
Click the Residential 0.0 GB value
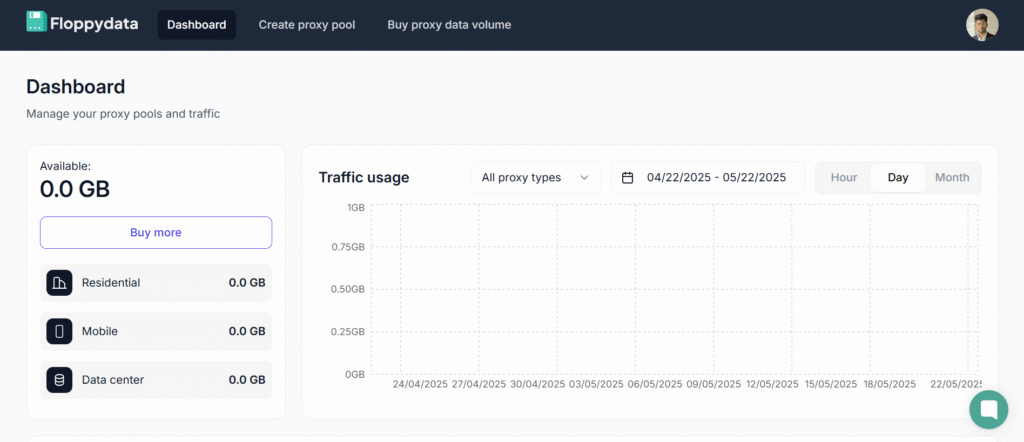click(247, 283)
